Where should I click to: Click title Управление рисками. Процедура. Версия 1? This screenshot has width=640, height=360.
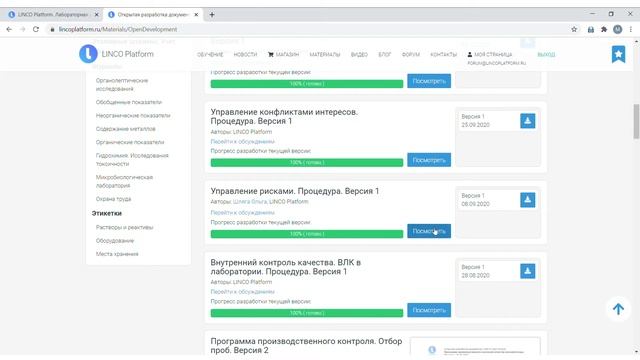[295, 191]
